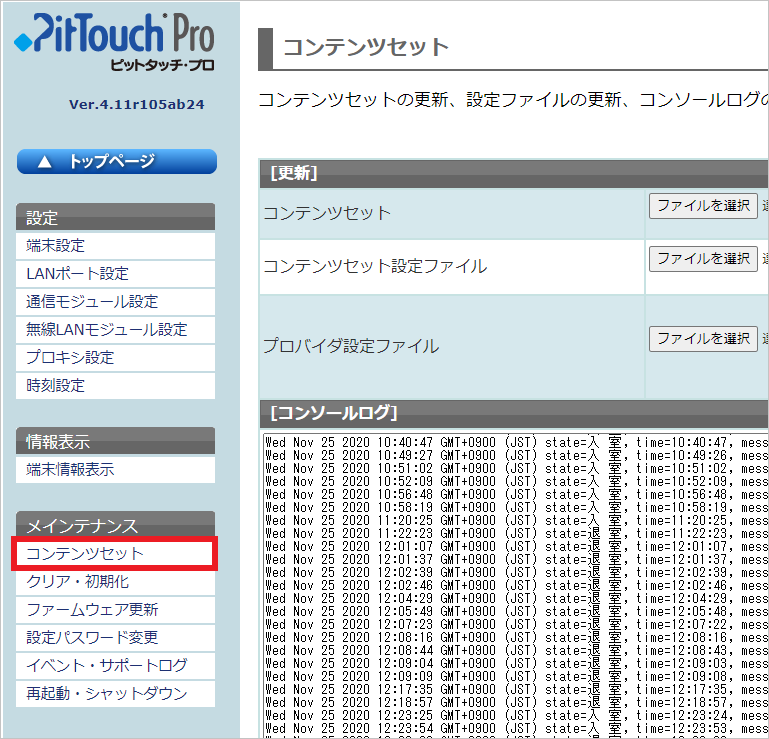Open ファームウェア更新 page
This screenshot has width=769, height=739.
[x=92, y=610]
